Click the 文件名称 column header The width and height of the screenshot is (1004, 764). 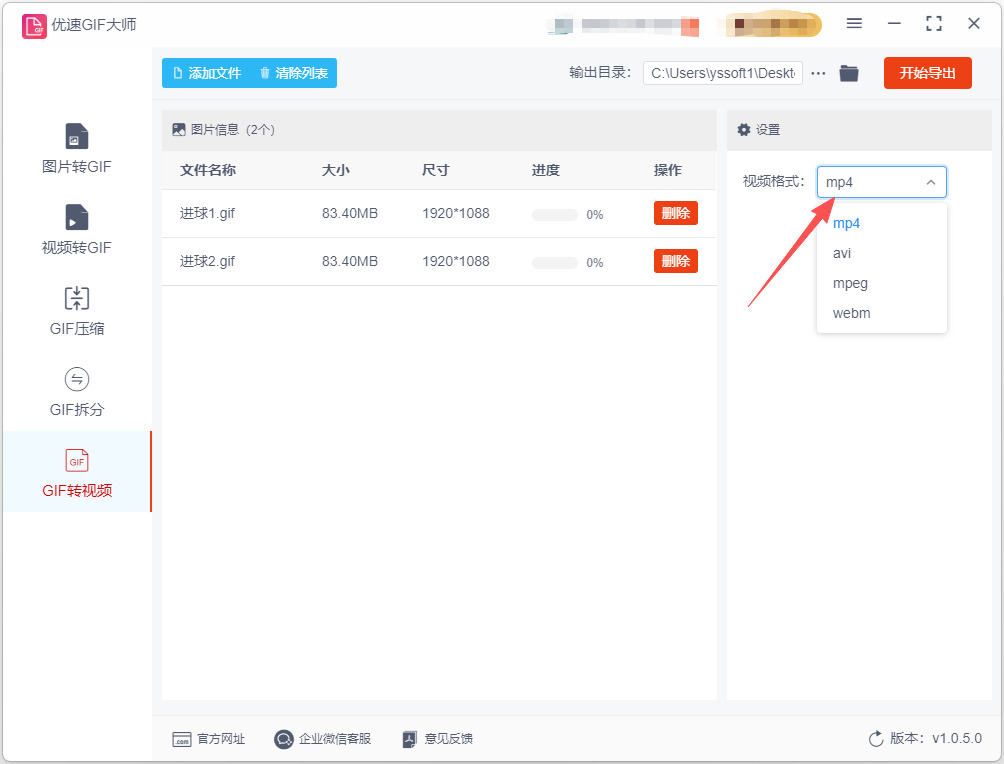pos(207,170)
